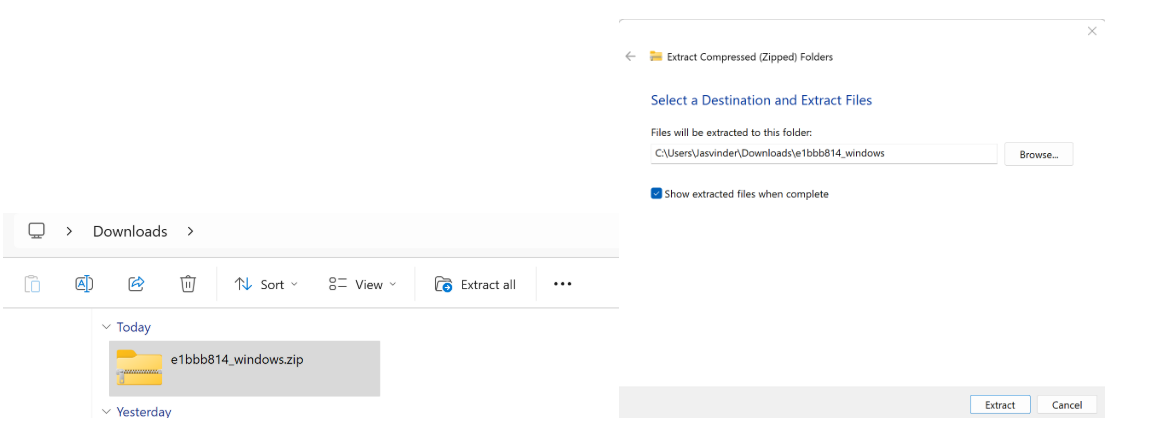Open the Sort dropdown menu
1156x440 pixels.
[266, 284]
